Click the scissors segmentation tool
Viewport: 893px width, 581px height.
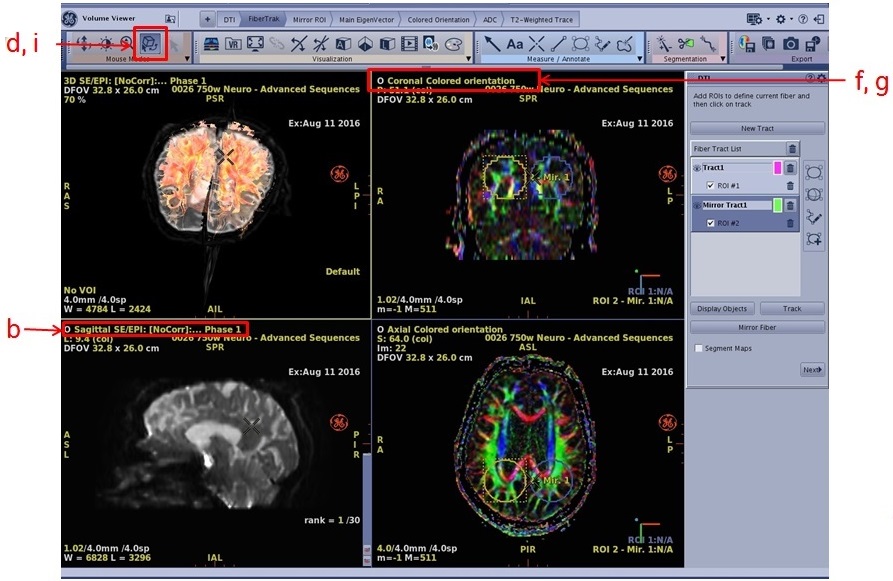pos(686,44)
